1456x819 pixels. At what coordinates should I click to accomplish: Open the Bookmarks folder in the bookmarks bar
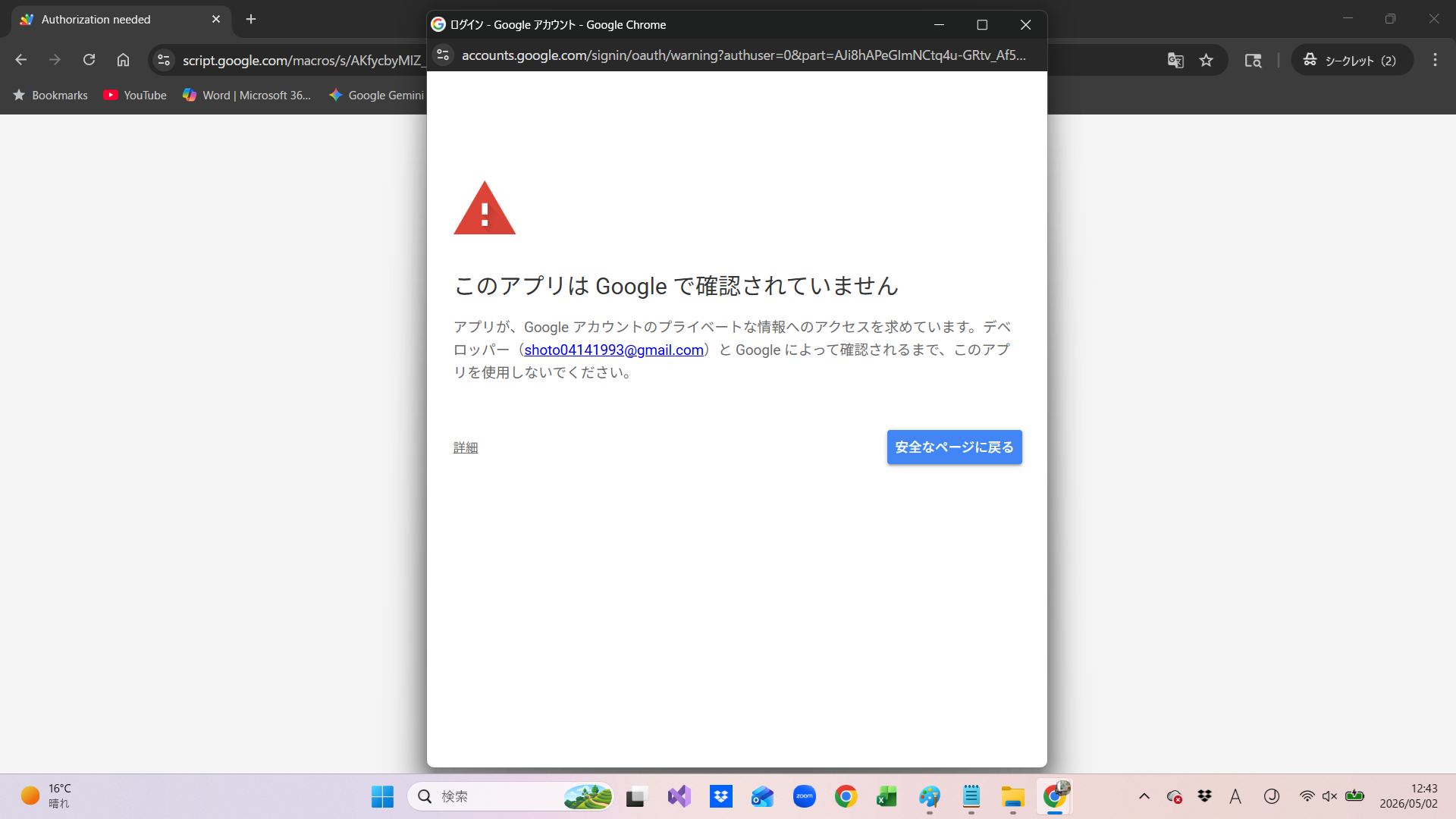click(50, 95)
